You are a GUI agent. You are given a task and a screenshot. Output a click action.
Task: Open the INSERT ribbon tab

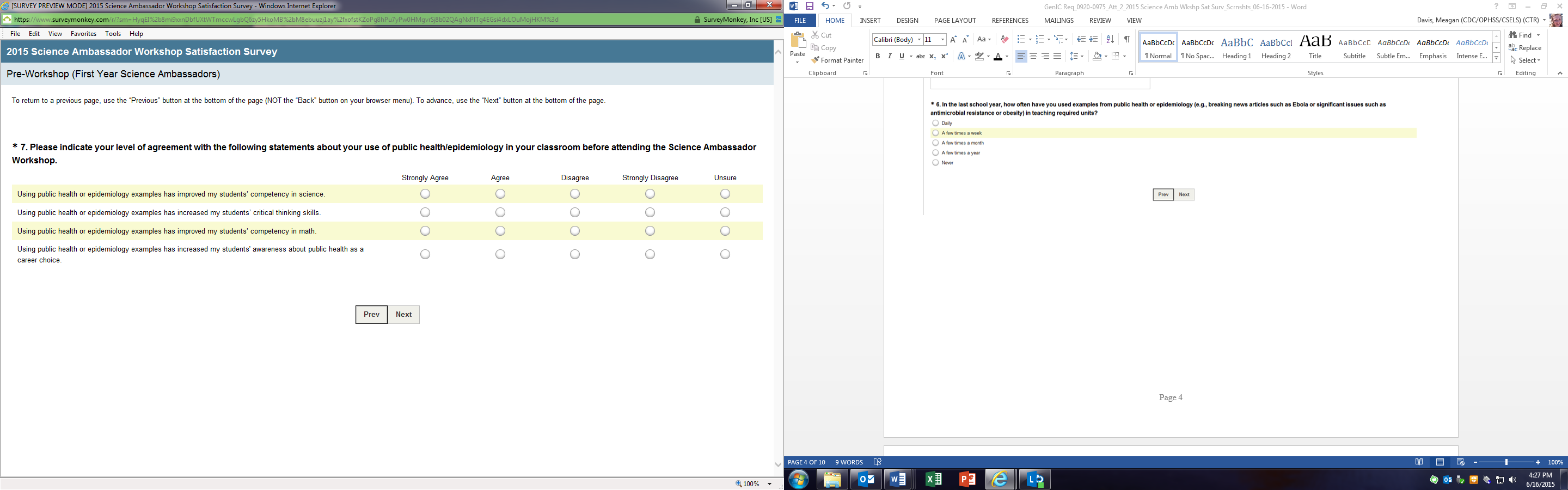(870, 21)
